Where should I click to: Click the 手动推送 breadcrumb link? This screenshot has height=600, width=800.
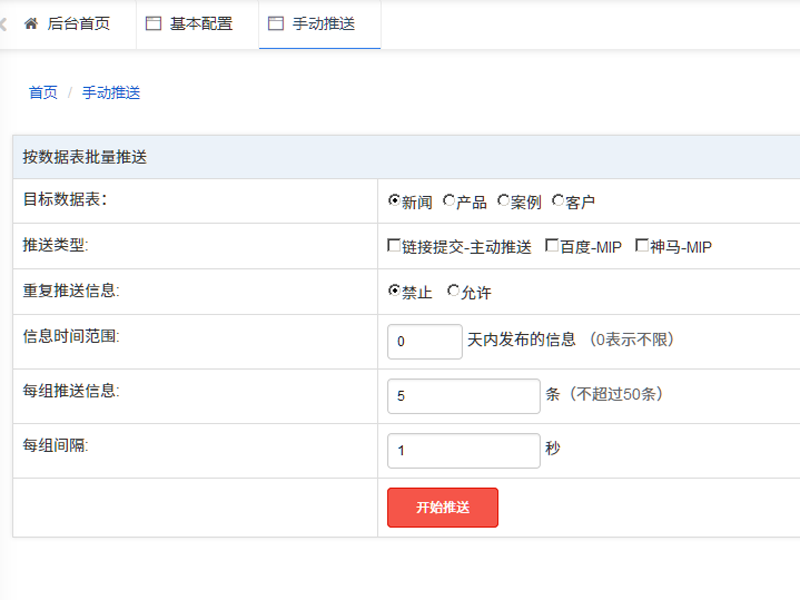pos(111,92)
